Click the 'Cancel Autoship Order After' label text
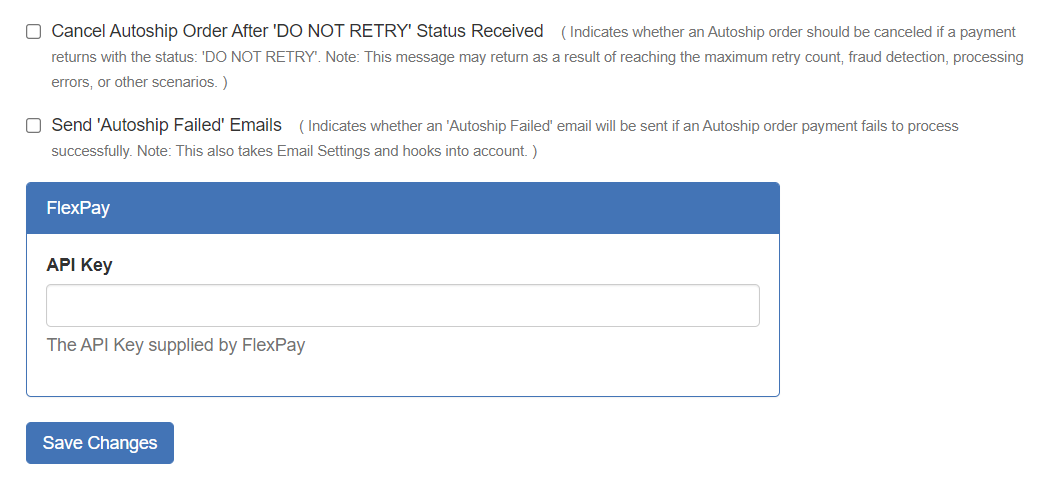1050x493 pixels. tap(160, 31)
